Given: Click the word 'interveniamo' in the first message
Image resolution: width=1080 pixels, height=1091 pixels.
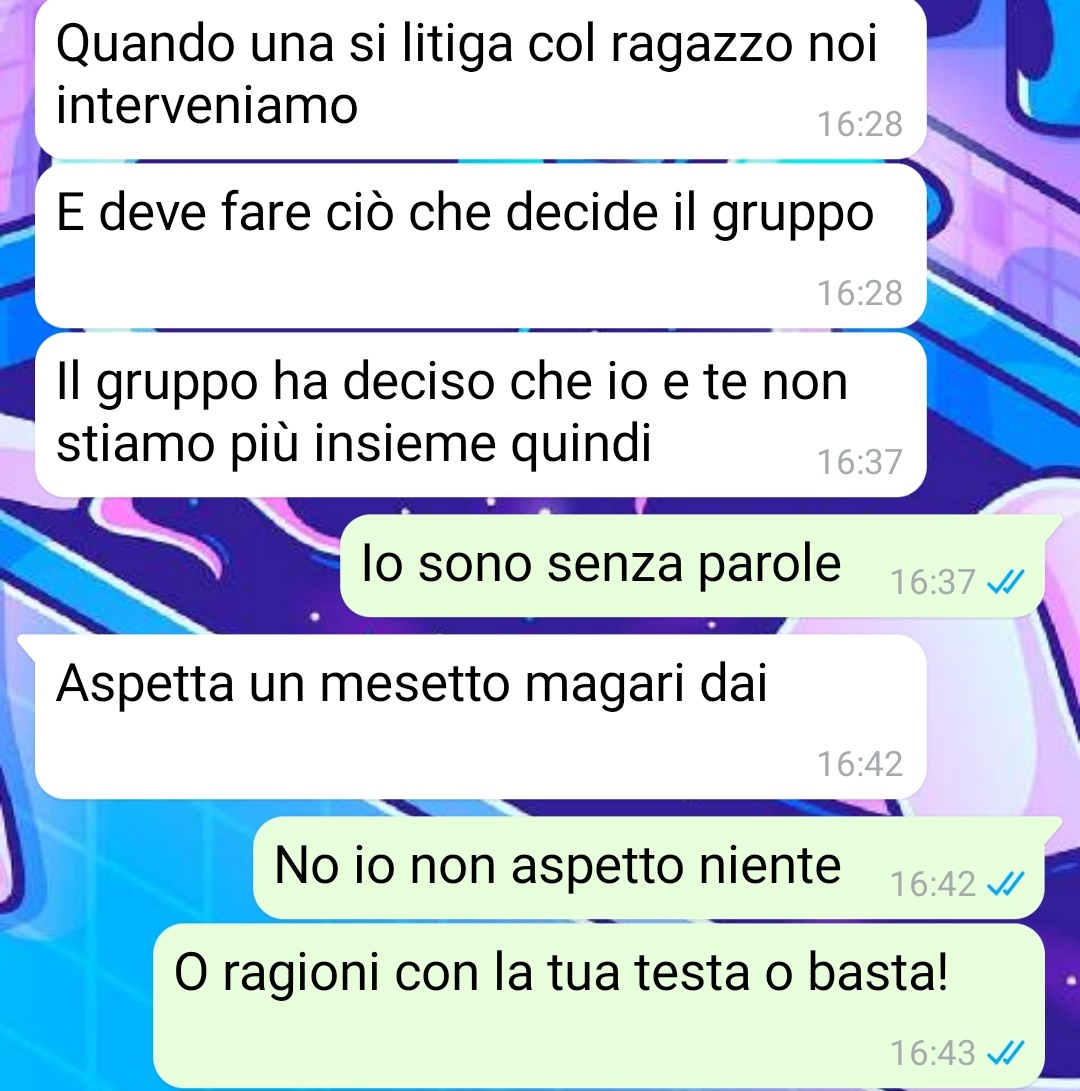Looking at the screenshot, I should pos(207,106).
